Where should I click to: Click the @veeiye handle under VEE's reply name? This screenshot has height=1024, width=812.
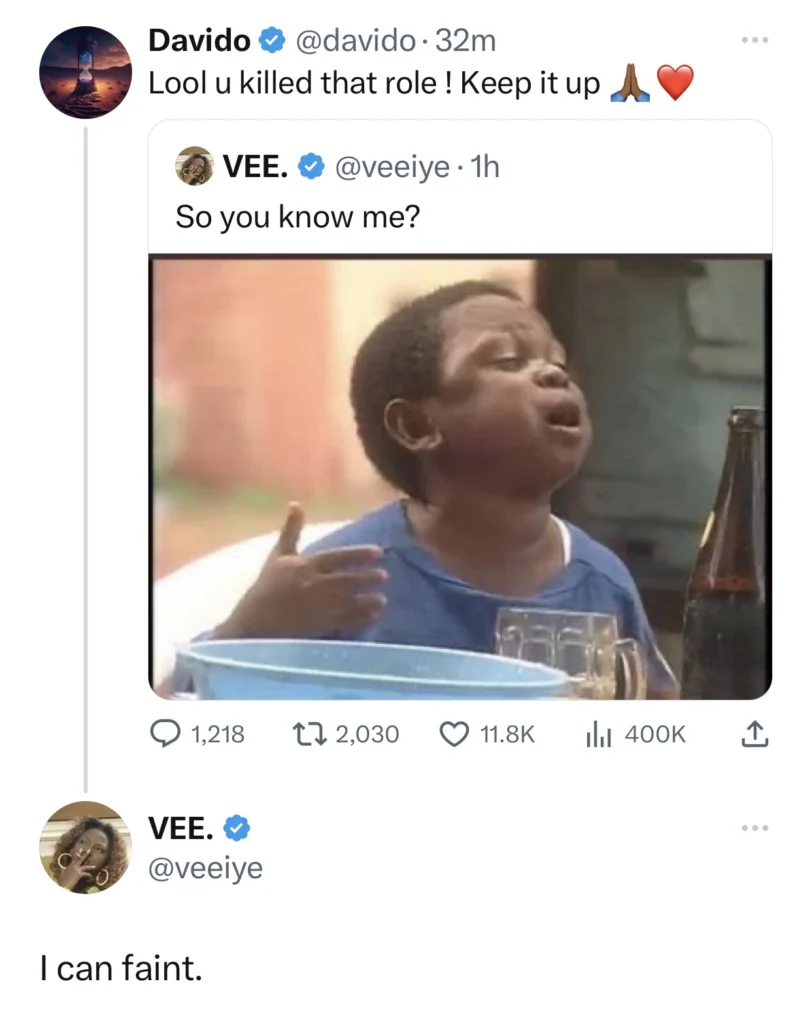205,868
